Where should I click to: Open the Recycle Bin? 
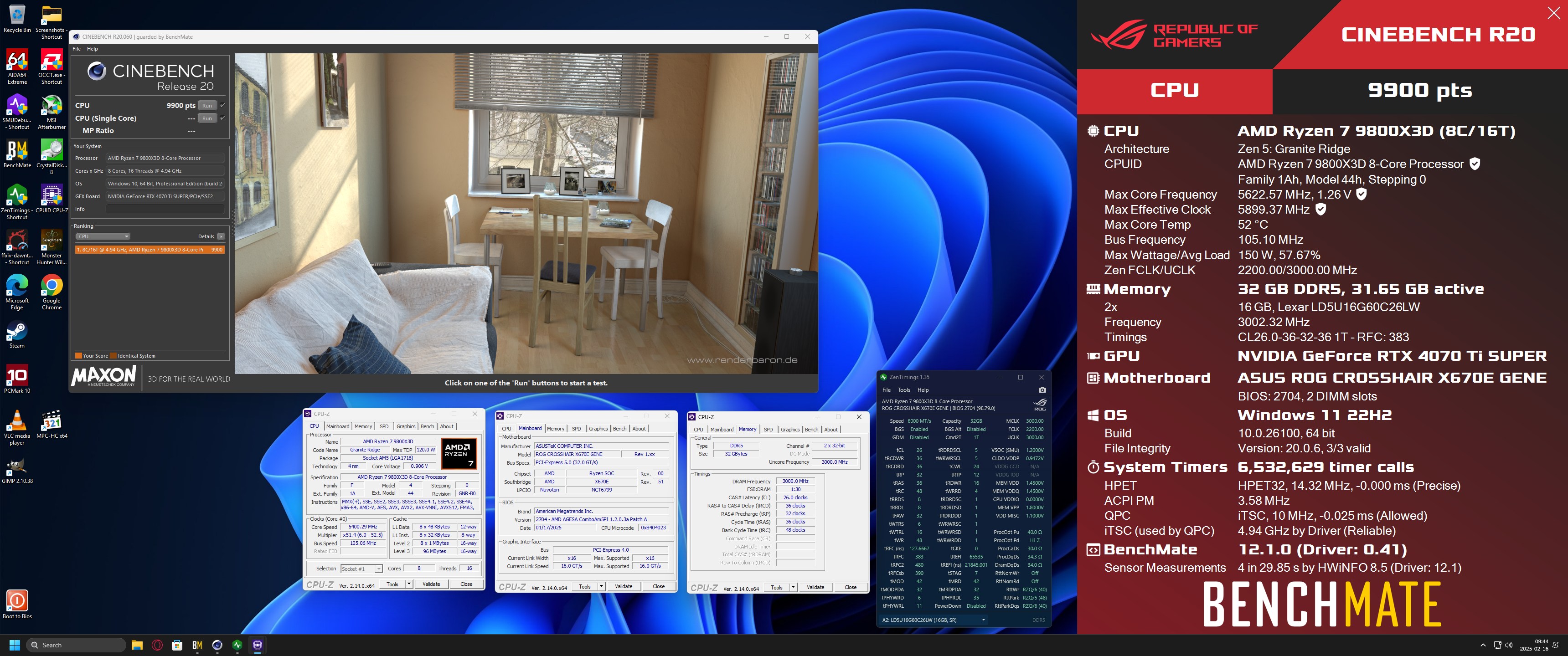[x=17, y=18]
